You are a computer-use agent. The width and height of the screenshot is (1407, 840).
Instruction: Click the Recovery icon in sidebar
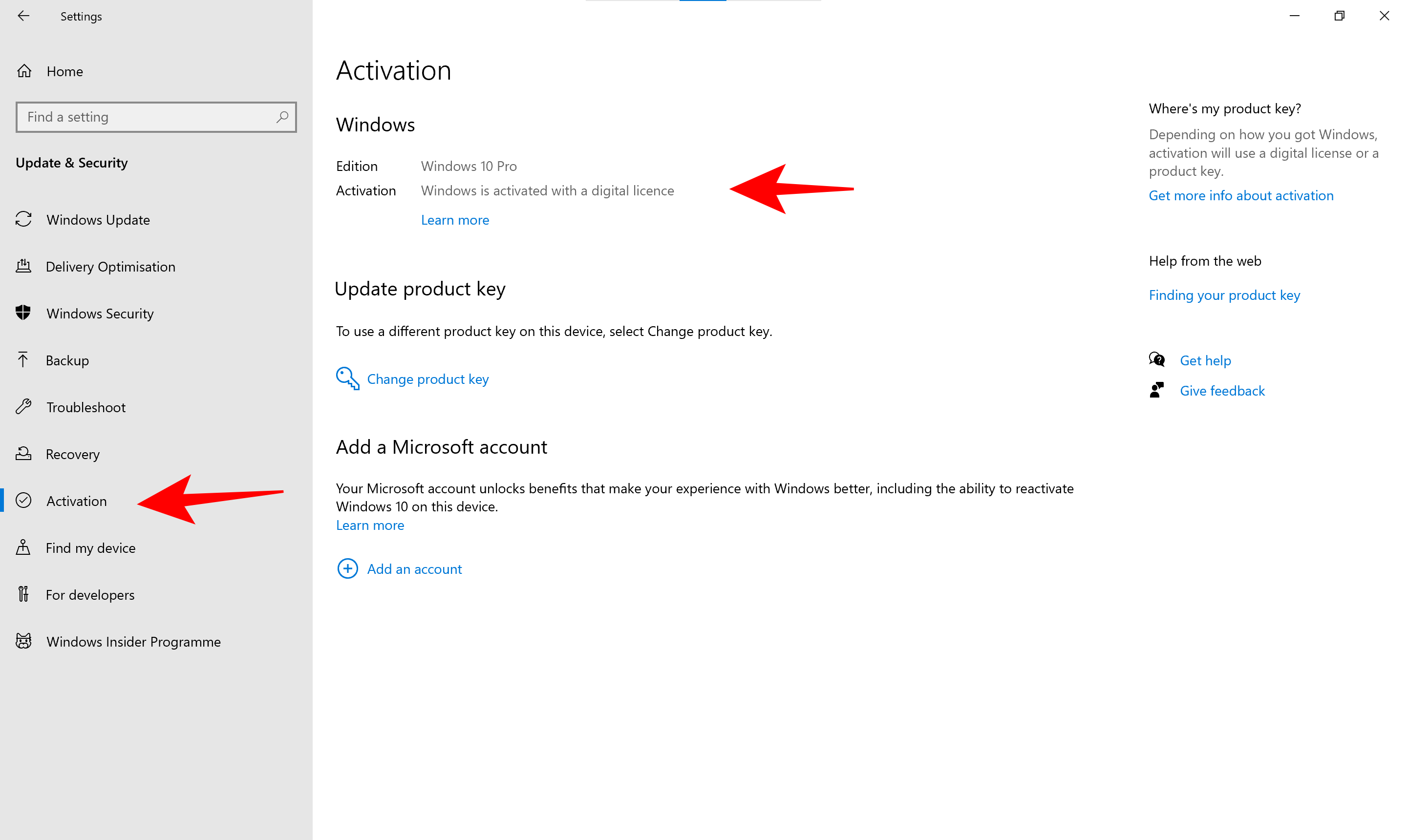click(x=26, y=454)
